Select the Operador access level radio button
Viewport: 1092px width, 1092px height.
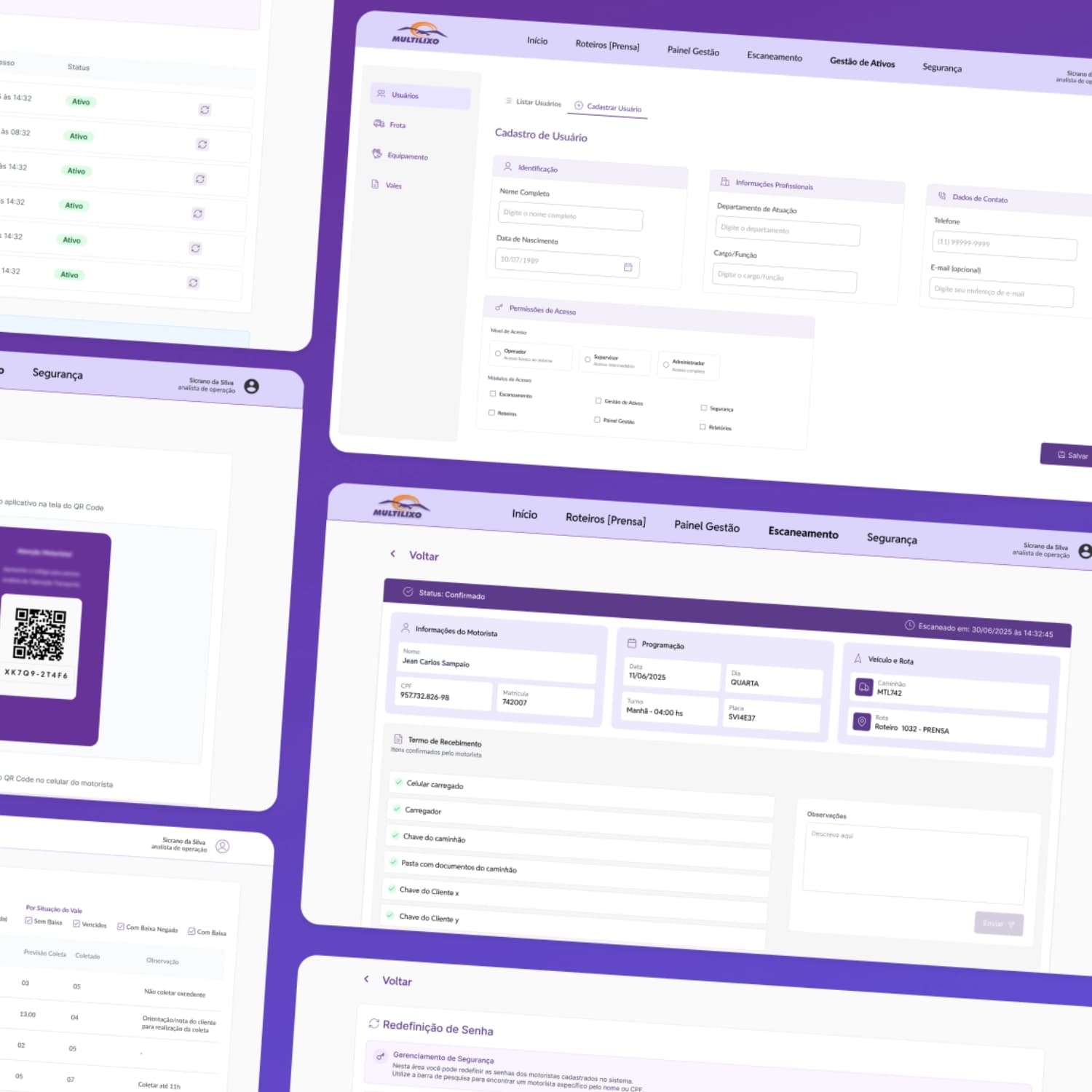[x=498, y=354]
